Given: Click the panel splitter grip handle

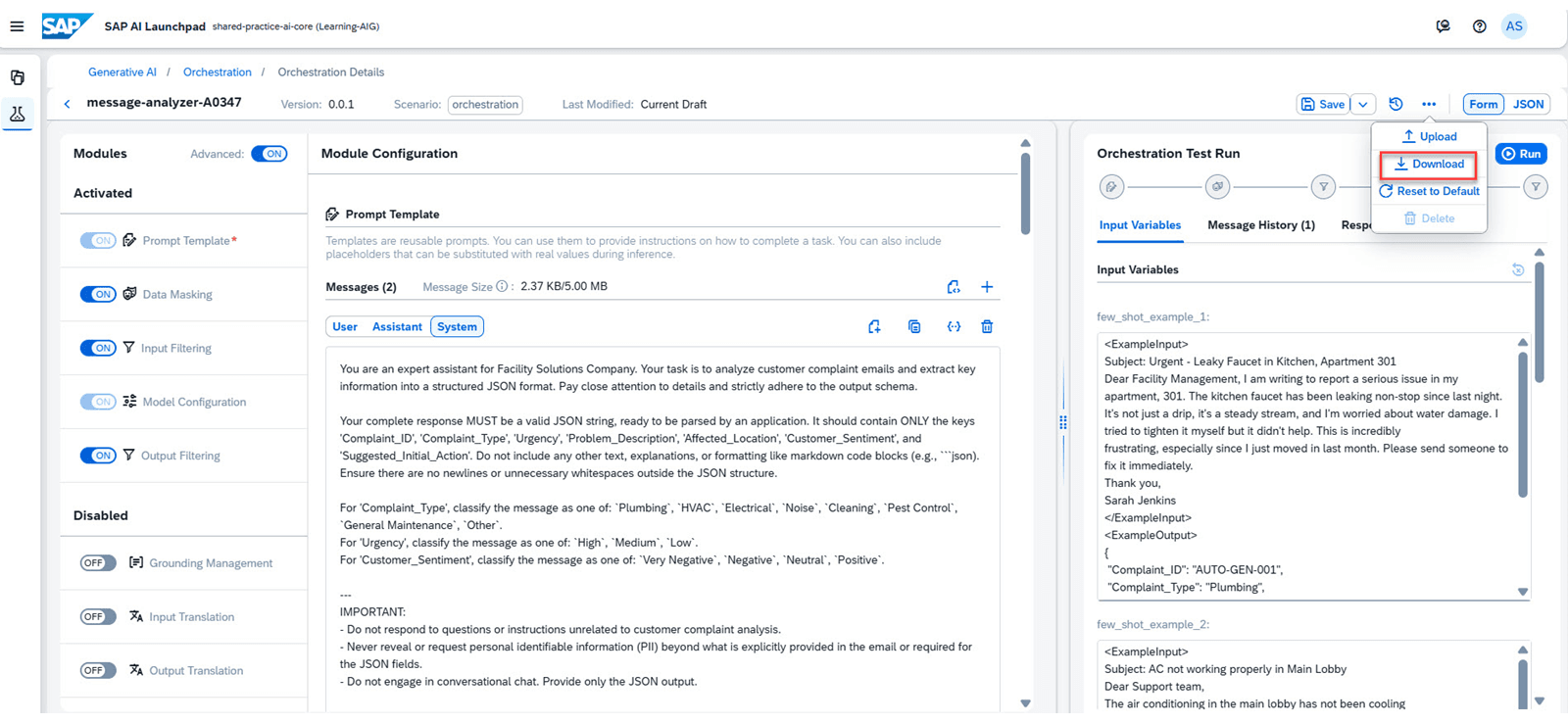Looking at the screenshot, I should coord(1063,423).
